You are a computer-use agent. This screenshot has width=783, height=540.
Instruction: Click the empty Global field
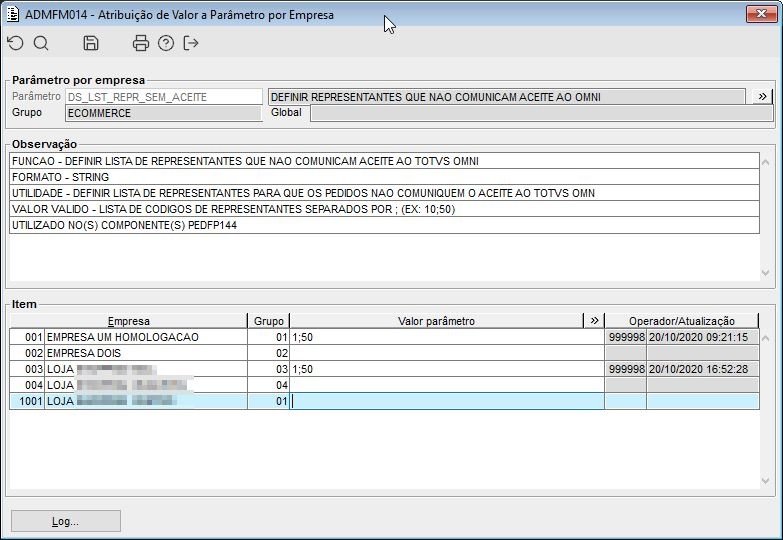[541, 113]
